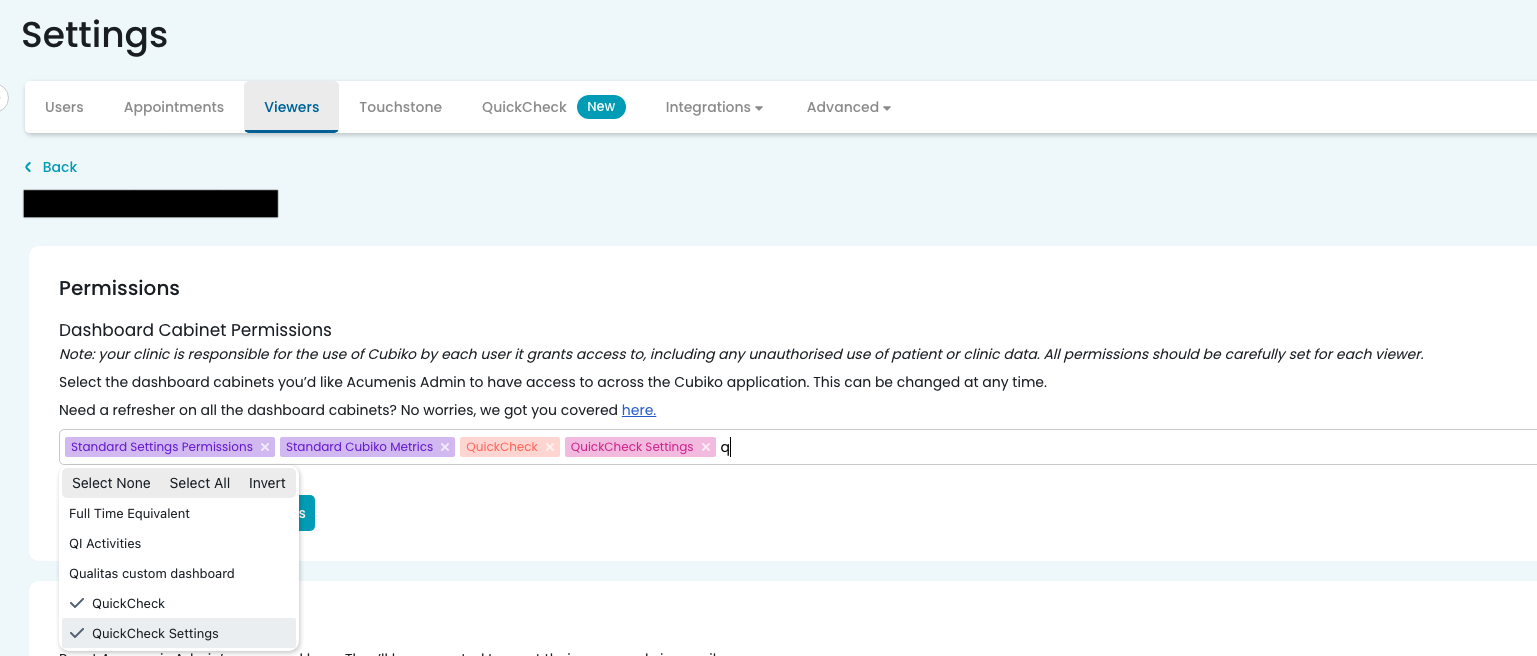The height and width of the screenshot is (656, 1537).
Task: Click the checkmark beside QuickCheck list item
Action: coord(77,603)
